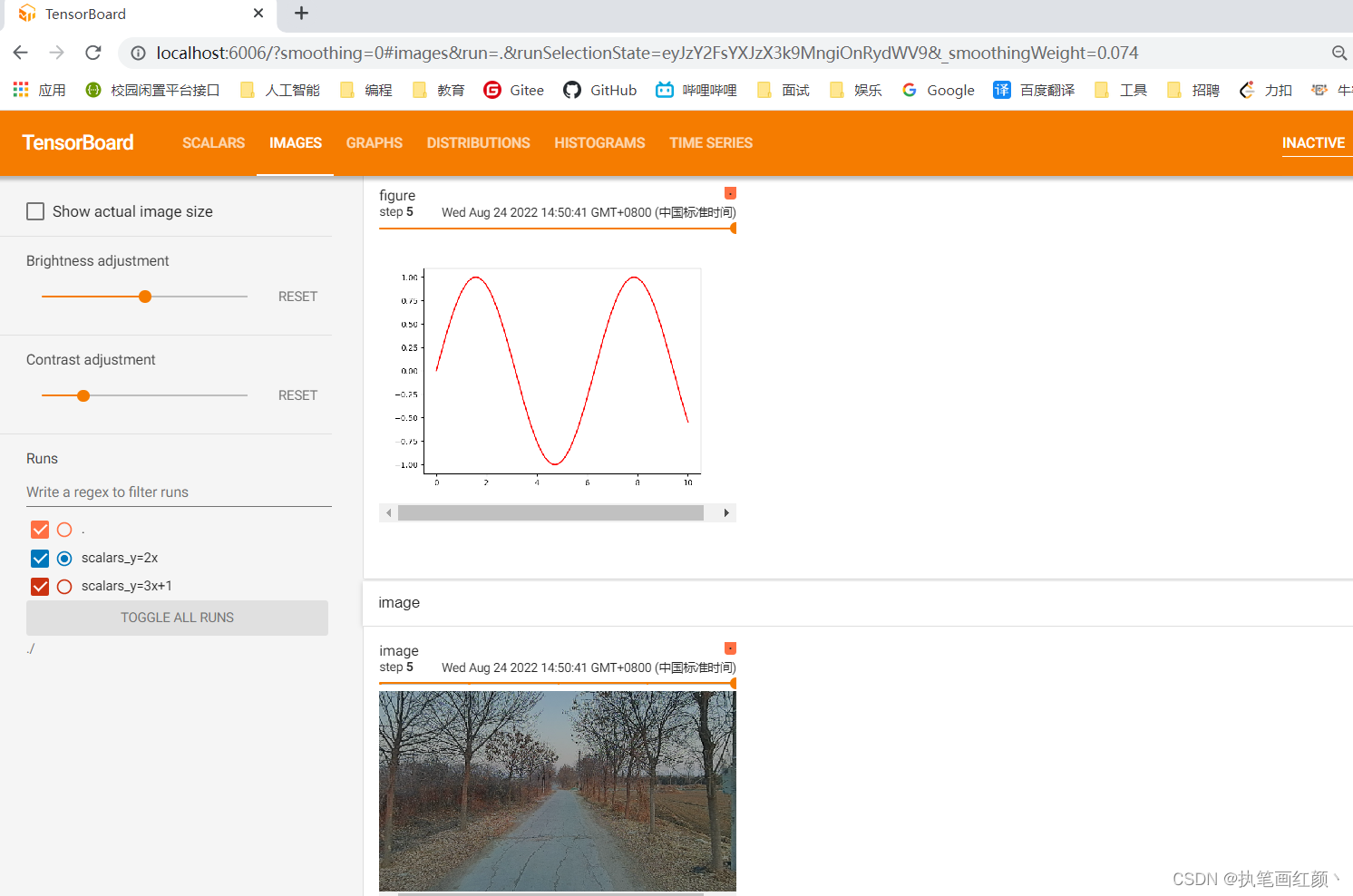Click the orange toggle-size icon on figure card

tap(730, 193)
